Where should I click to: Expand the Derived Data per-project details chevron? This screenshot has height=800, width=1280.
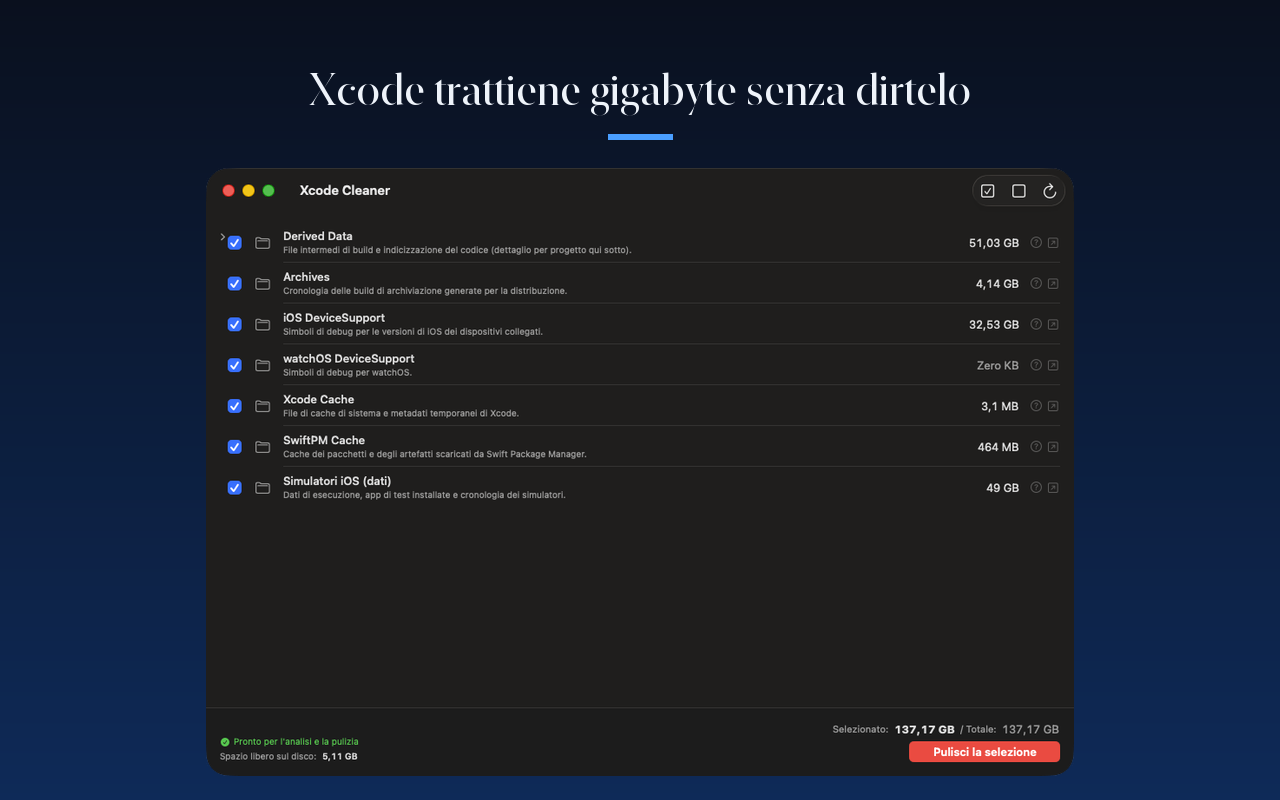(222, 237)
